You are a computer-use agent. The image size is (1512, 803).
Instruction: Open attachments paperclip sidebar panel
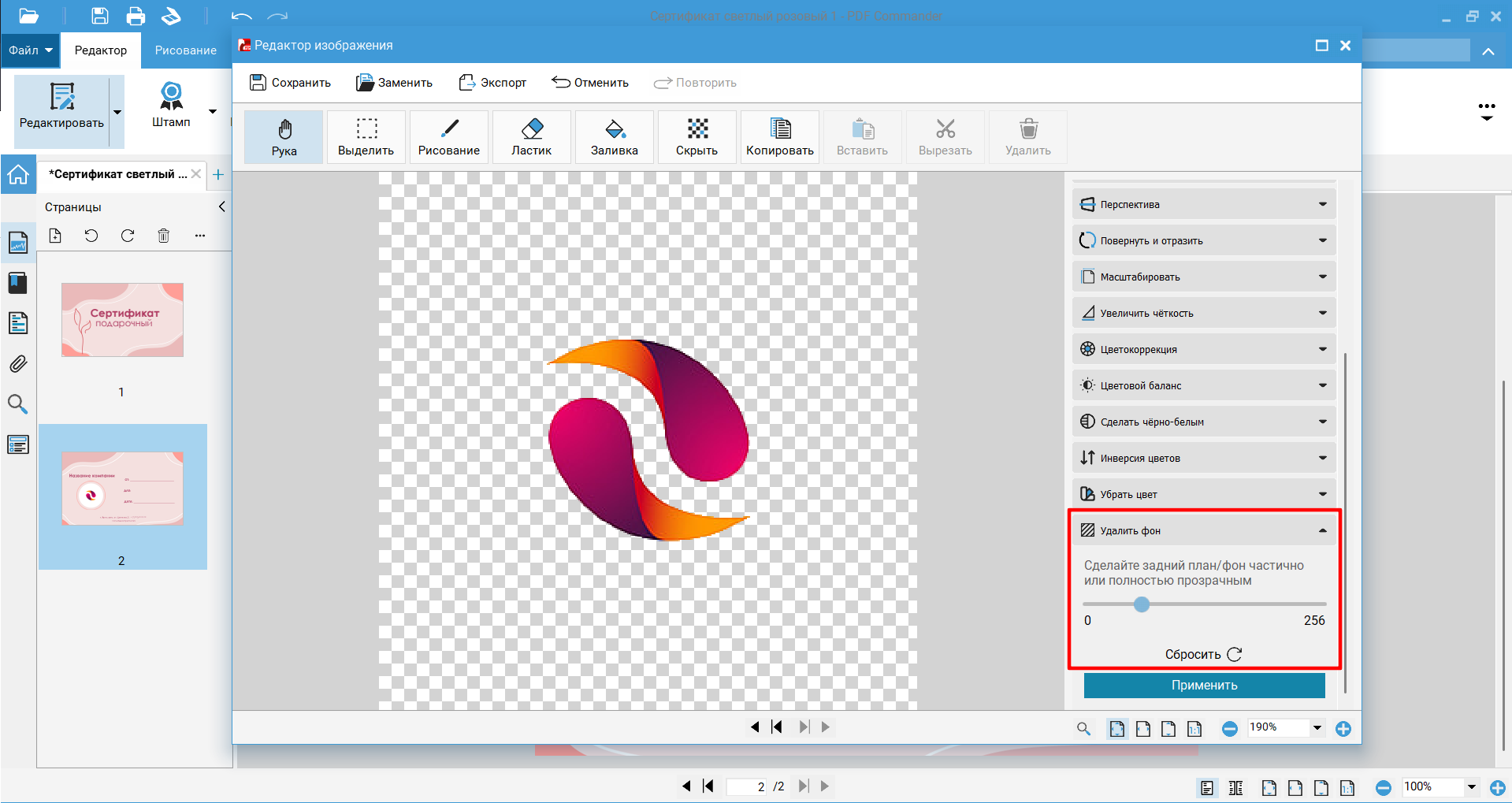tap(18, 364)
